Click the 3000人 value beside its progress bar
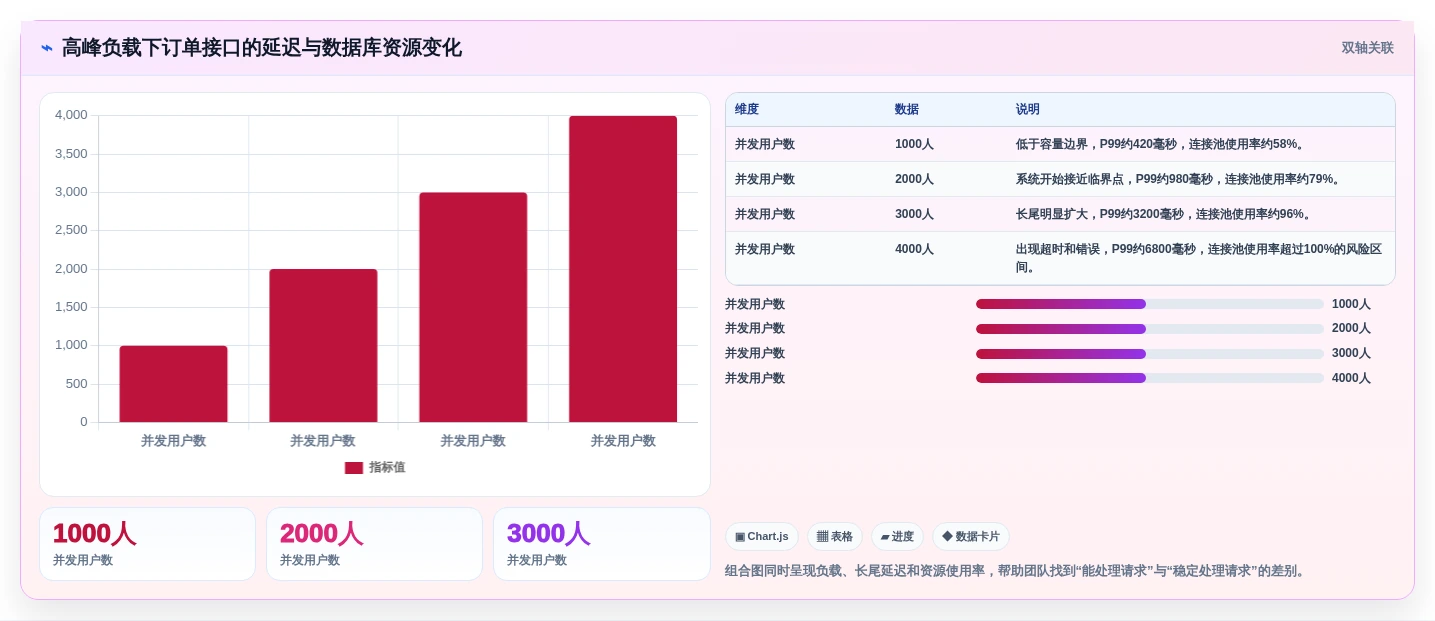1435x621 pixels. [x=1351, y=354]
